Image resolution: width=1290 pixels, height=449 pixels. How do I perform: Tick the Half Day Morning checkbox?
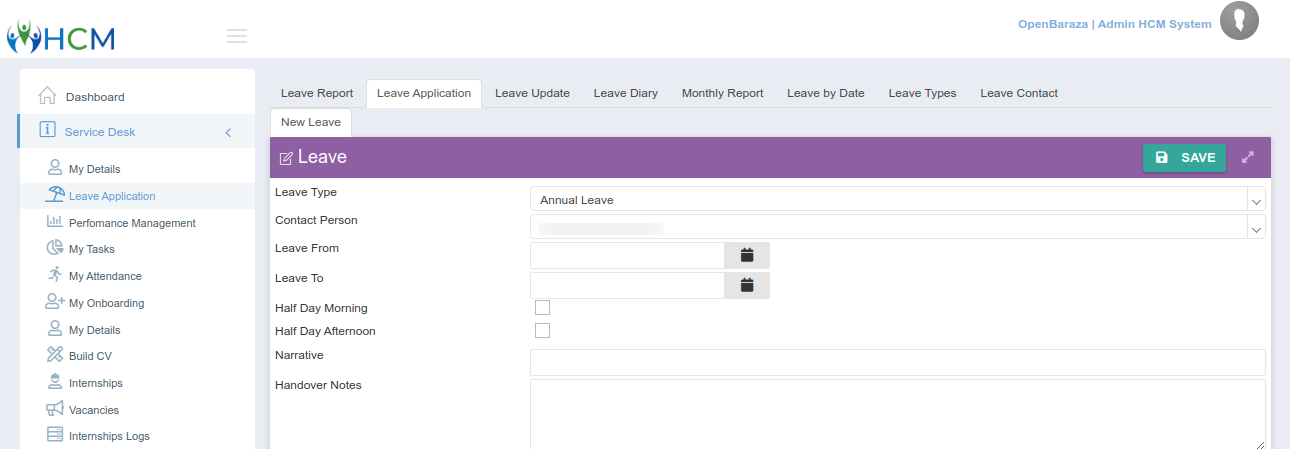(x=542, y=307)
